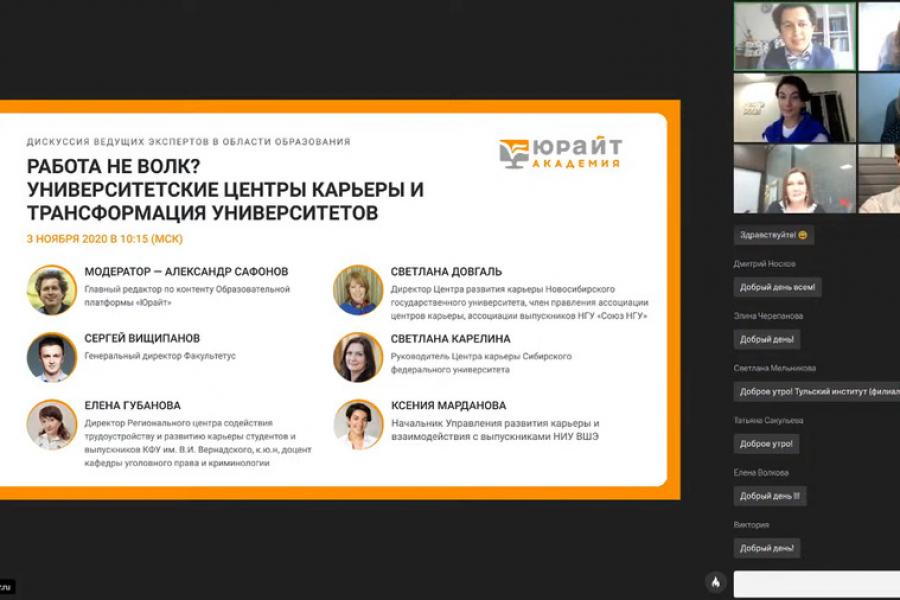900x600 pixels.
Task: Click chat author name 'Элина Черепанова'
Action: (x=768, y=316)
